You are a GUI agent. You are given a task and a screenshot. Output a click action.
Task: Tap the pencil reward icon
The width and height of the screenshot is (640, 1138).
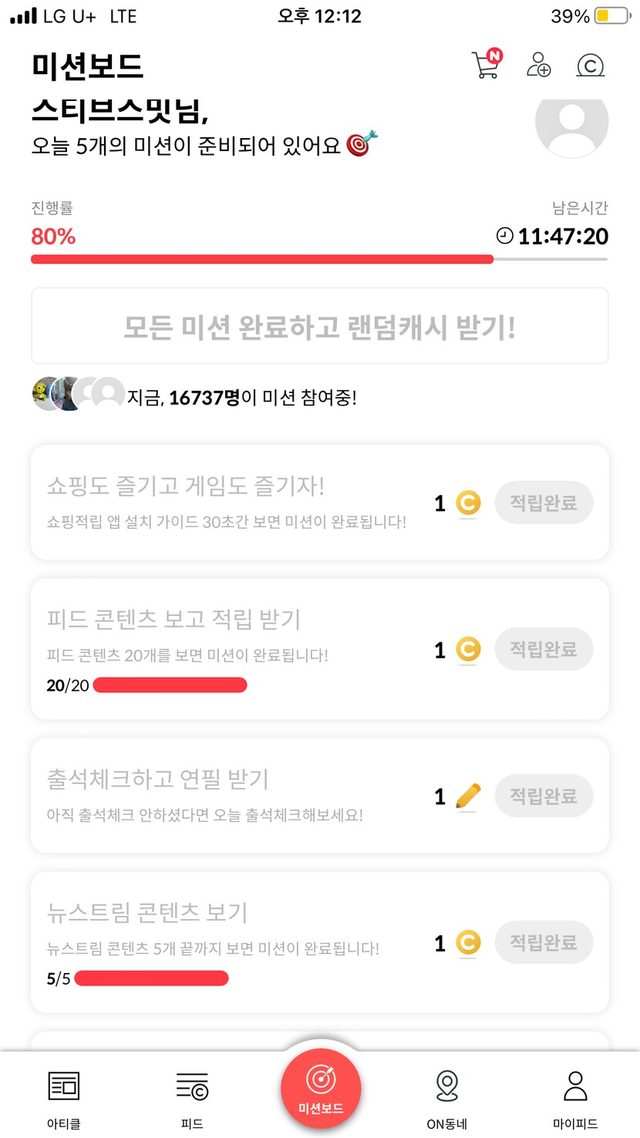click(467, 796)
